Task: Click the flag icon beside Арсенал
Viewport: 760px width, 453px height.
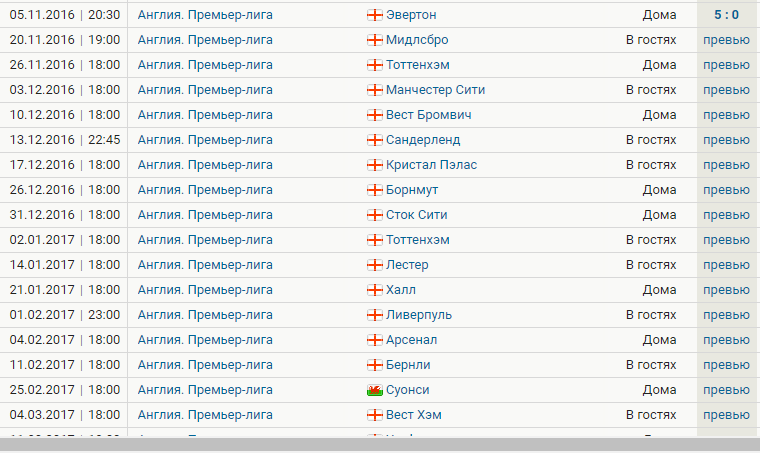Action: (375, 340)
